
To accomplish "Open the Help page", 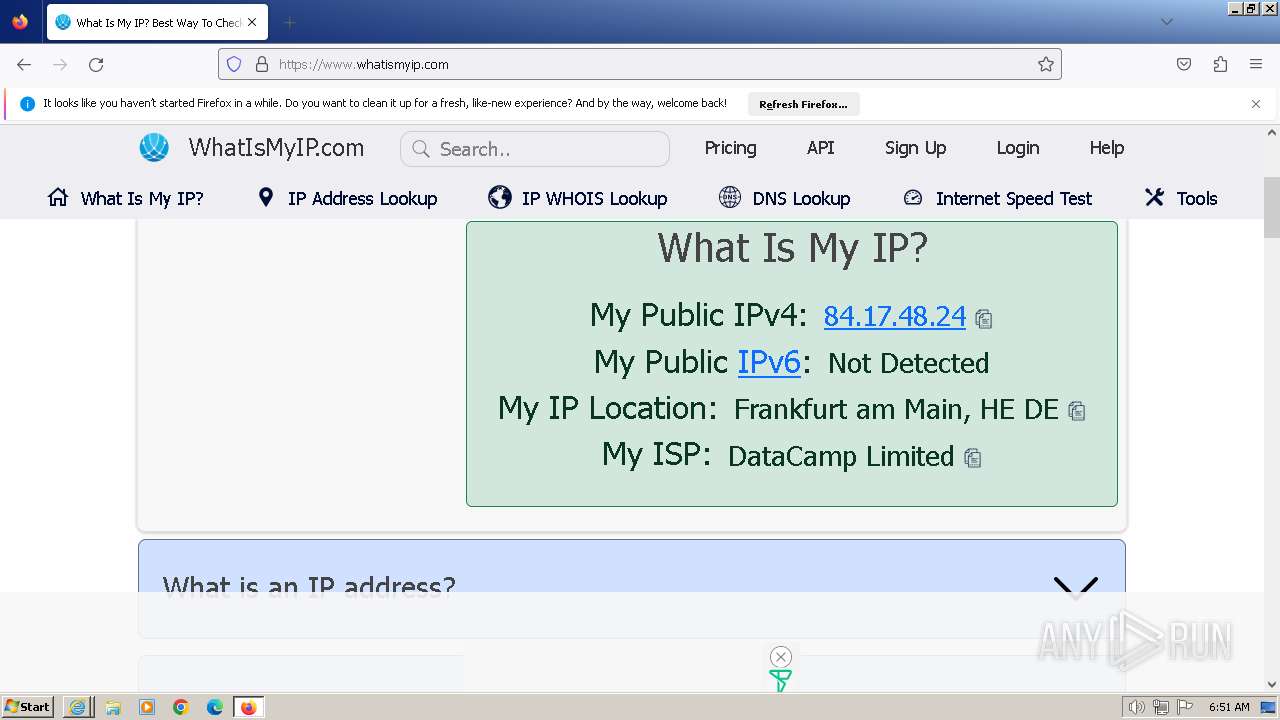I will [x=1107, y=148].
